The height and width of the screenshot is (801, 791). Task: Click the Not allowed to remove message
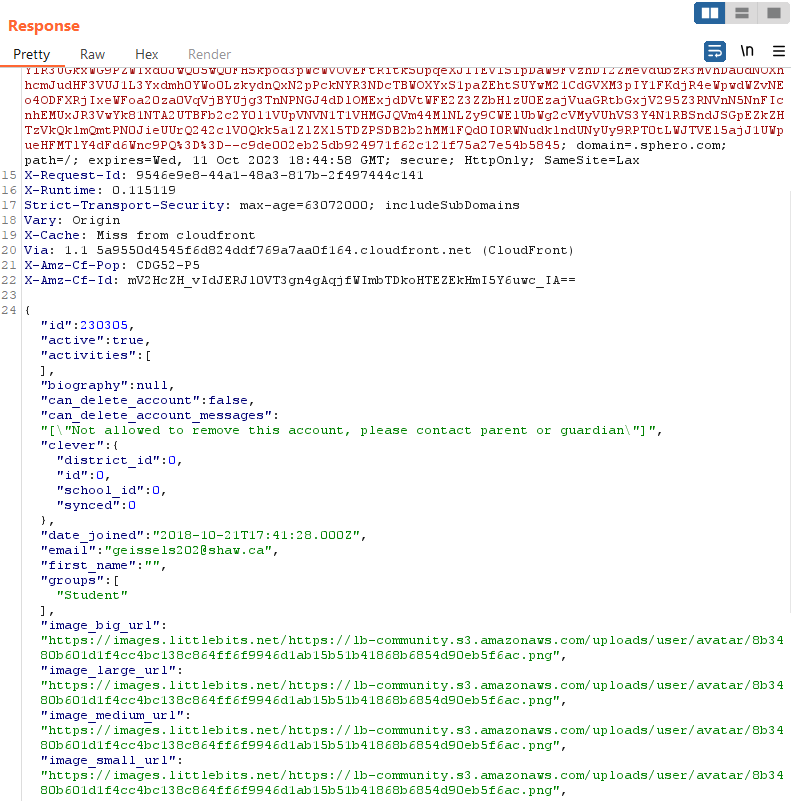pos(351,430)
